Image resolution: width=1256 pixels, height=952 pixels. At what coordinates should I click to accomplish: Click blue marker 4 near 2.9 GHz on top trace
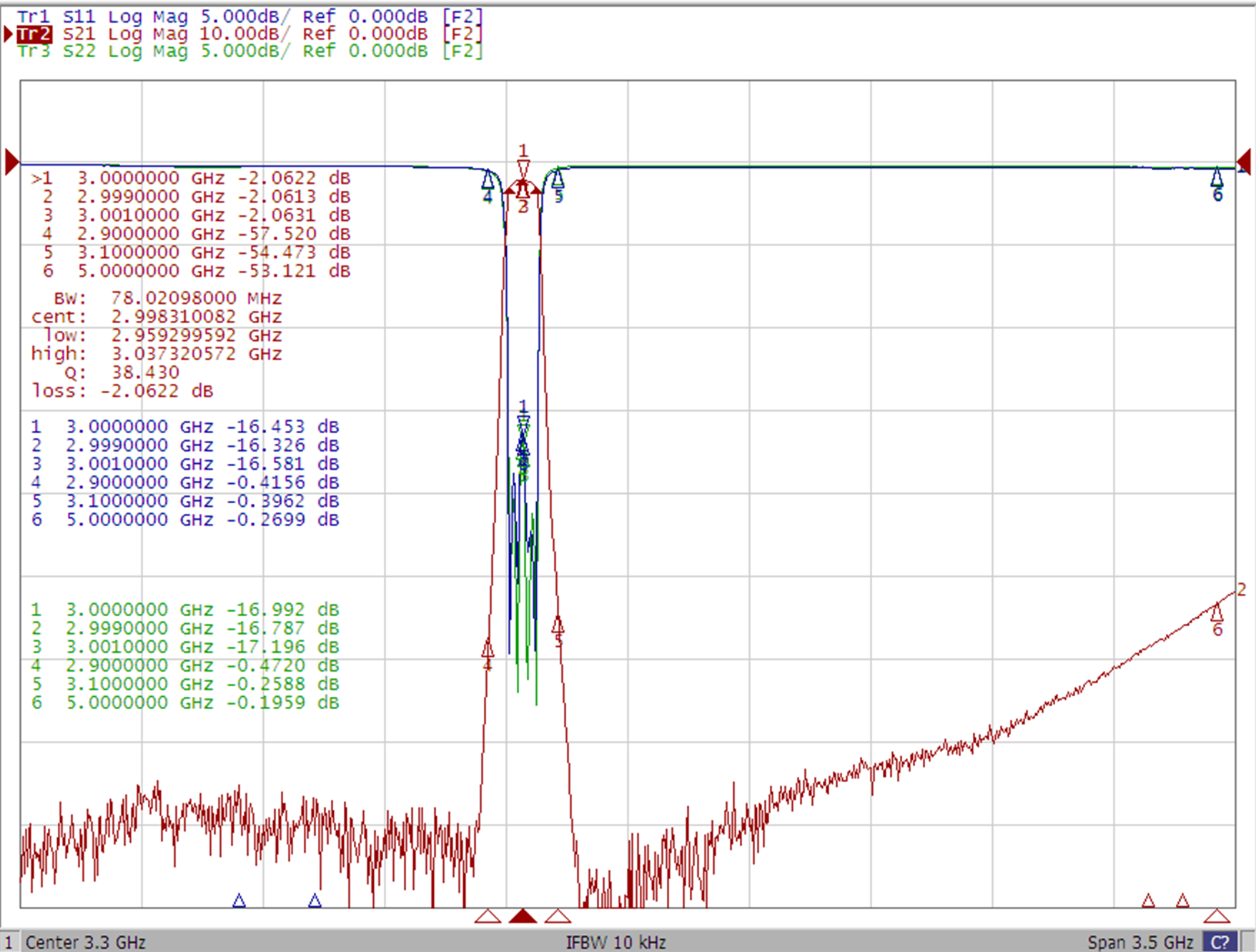click(488, 179)
